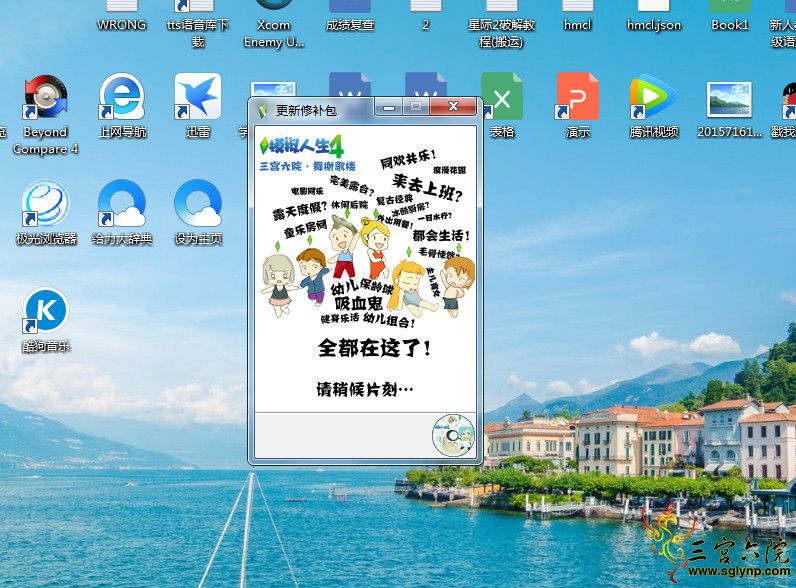Click the 模拟人生4 logo in the installer

(302, 146)
